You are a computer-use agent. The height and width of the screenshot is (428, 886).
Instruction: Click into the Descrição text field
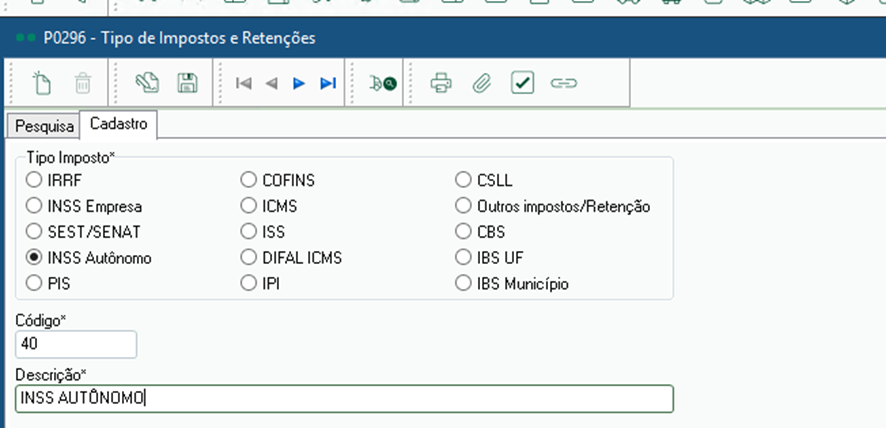coord(344,399)
